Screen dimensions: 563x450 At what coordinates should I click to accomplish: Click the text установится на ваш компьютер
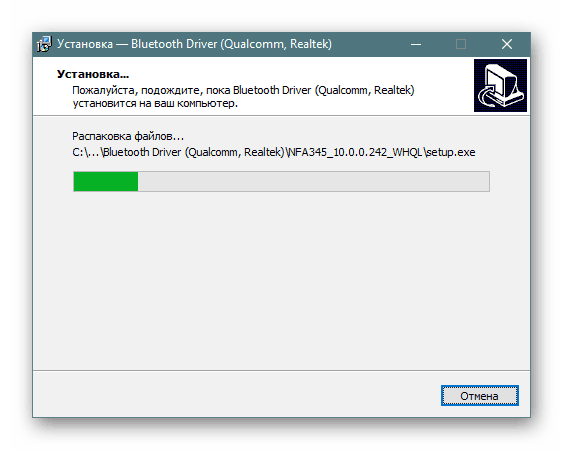(155, 104)
